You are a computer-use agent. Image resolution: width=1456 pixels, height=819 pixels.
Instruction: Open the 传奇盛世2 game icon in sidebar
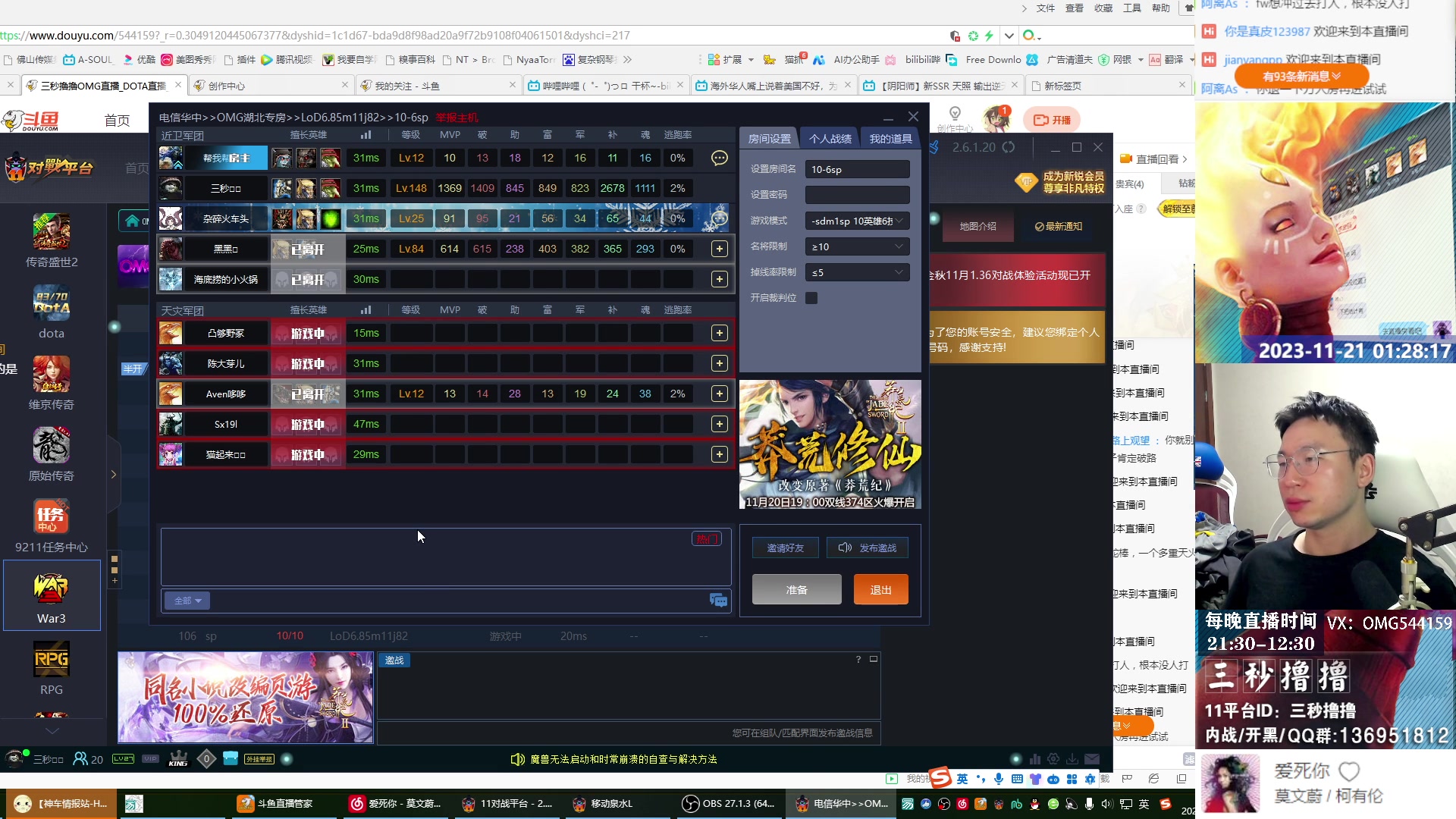pos(52,231)
